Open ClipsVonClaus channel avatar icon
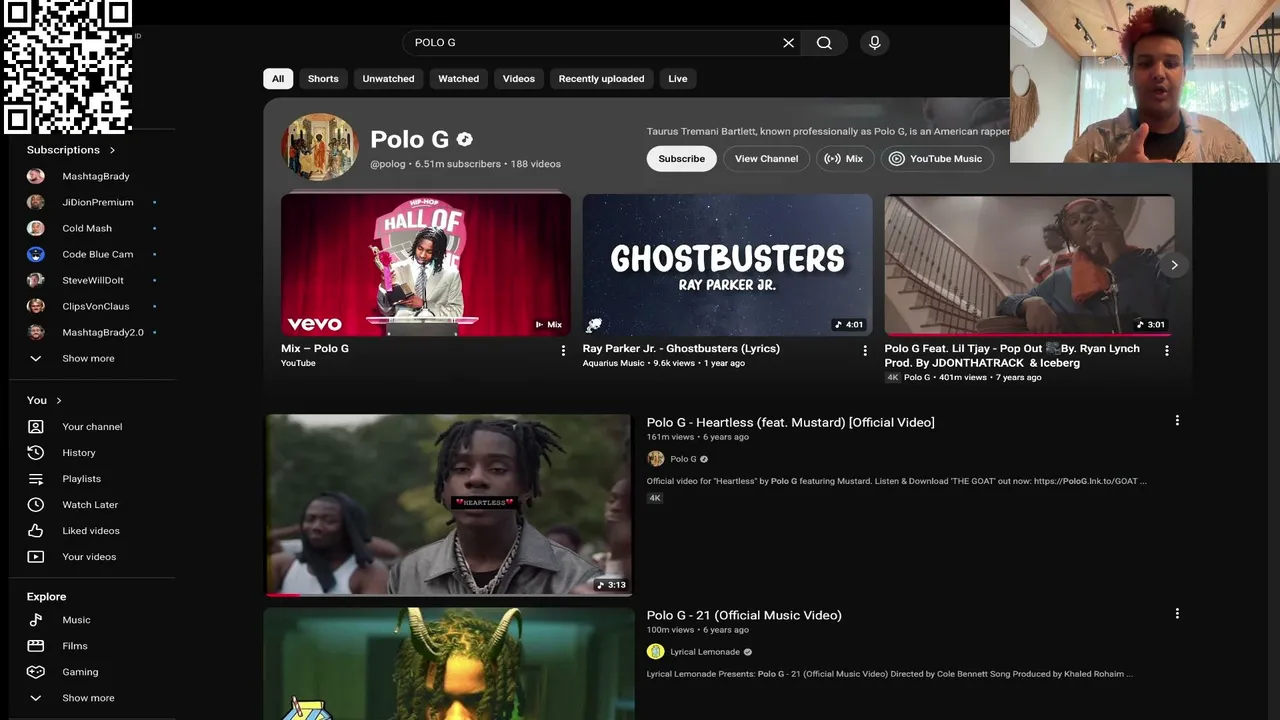This screenshot has height=720, width=1280. [x=36, y=306]
